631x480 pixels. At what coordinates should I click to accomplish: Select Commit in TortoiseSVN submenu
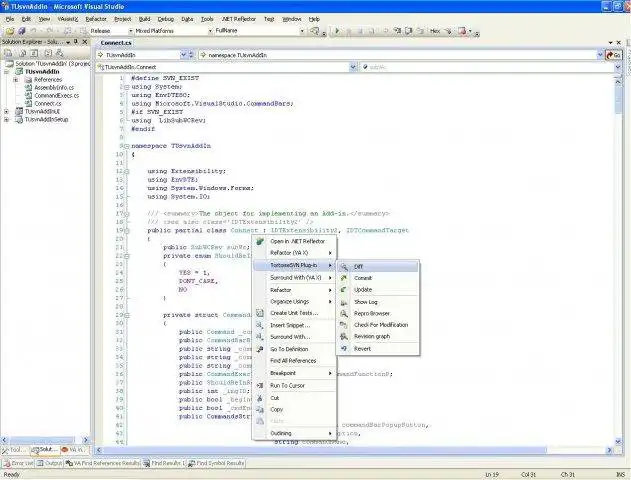pos(377,278)
